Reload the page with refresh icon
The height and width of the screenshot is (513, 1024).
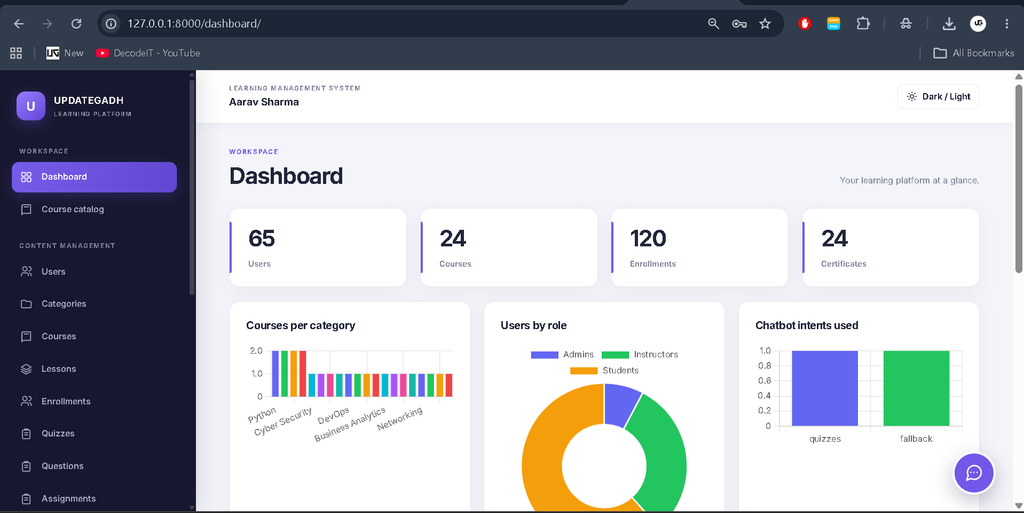(x=76, y=23)
